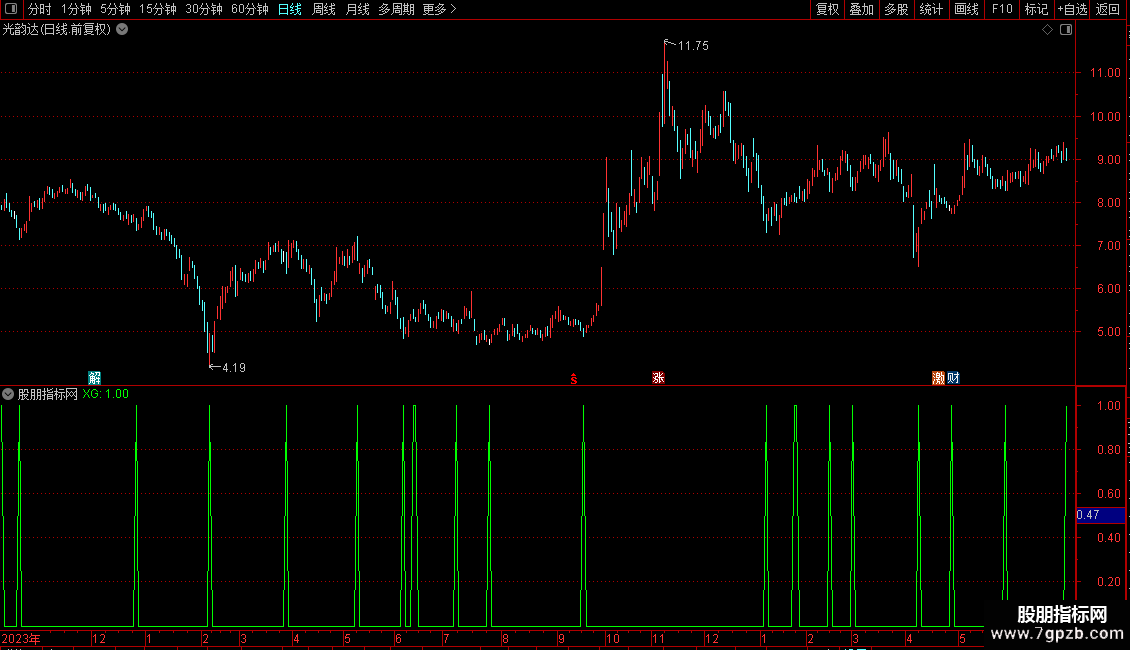The image size is (1130, 650).
Task: Click the 标记 mark button
Action: (x=1036, y=9)
